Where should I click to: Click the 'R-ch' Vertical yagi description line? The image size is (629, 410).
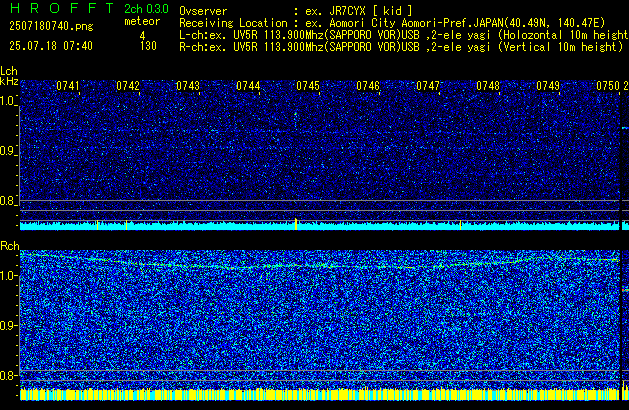(x=401, y=47)
